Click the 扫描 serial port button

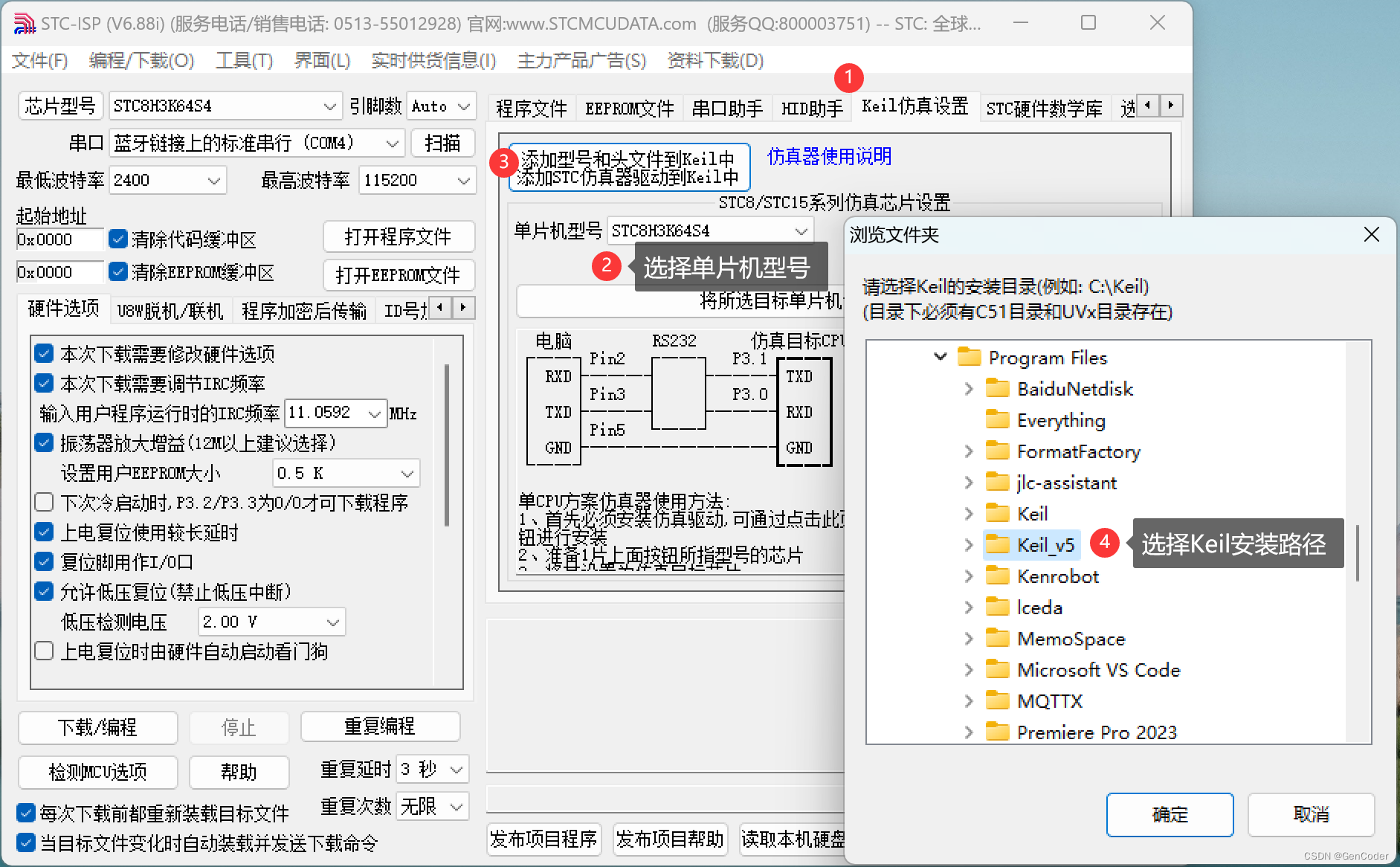point(442,143)
